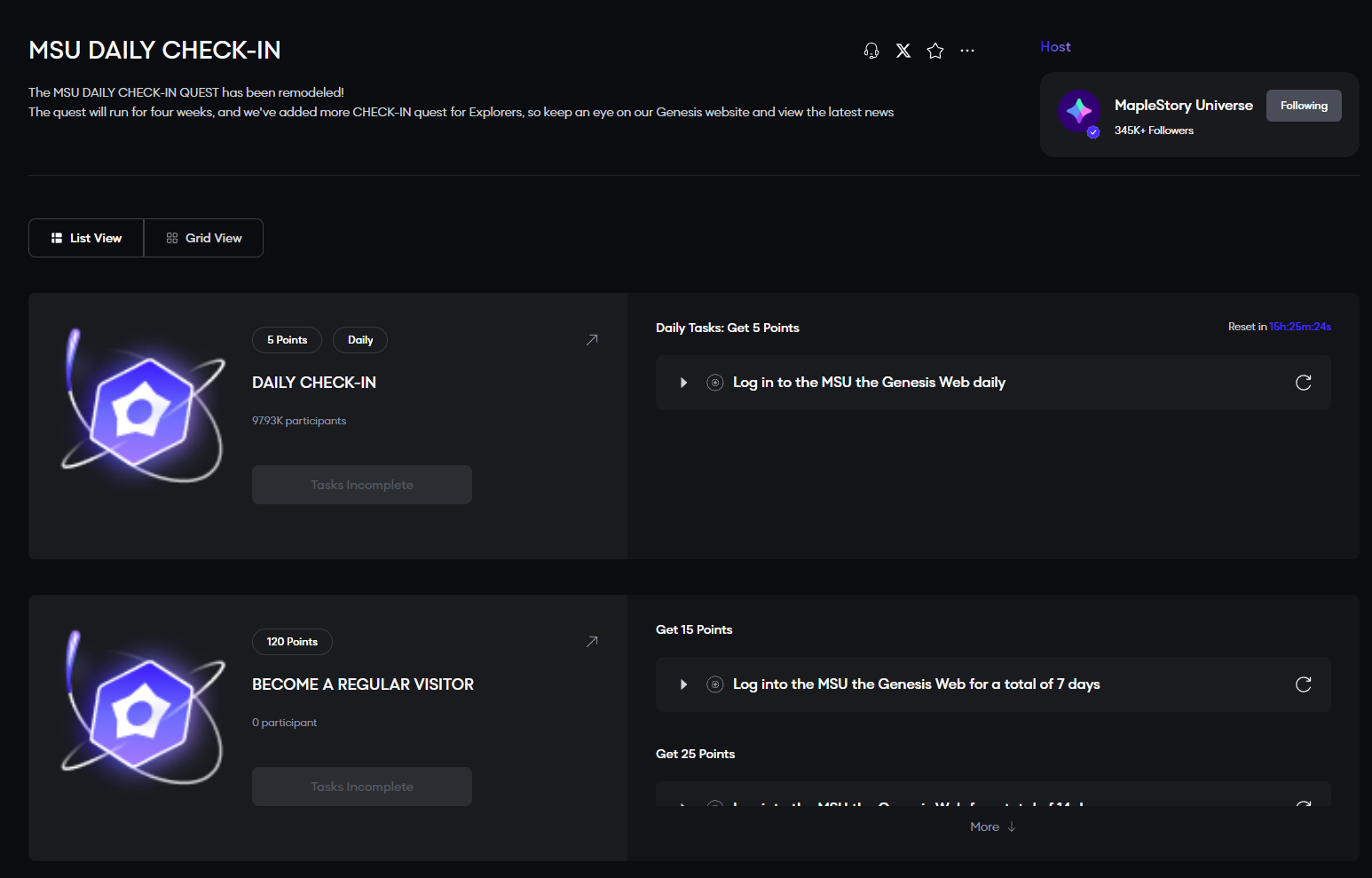The height and width of the screenshot is (878, 1372).
Task: Switch to List View
Action: pos(86,238)
